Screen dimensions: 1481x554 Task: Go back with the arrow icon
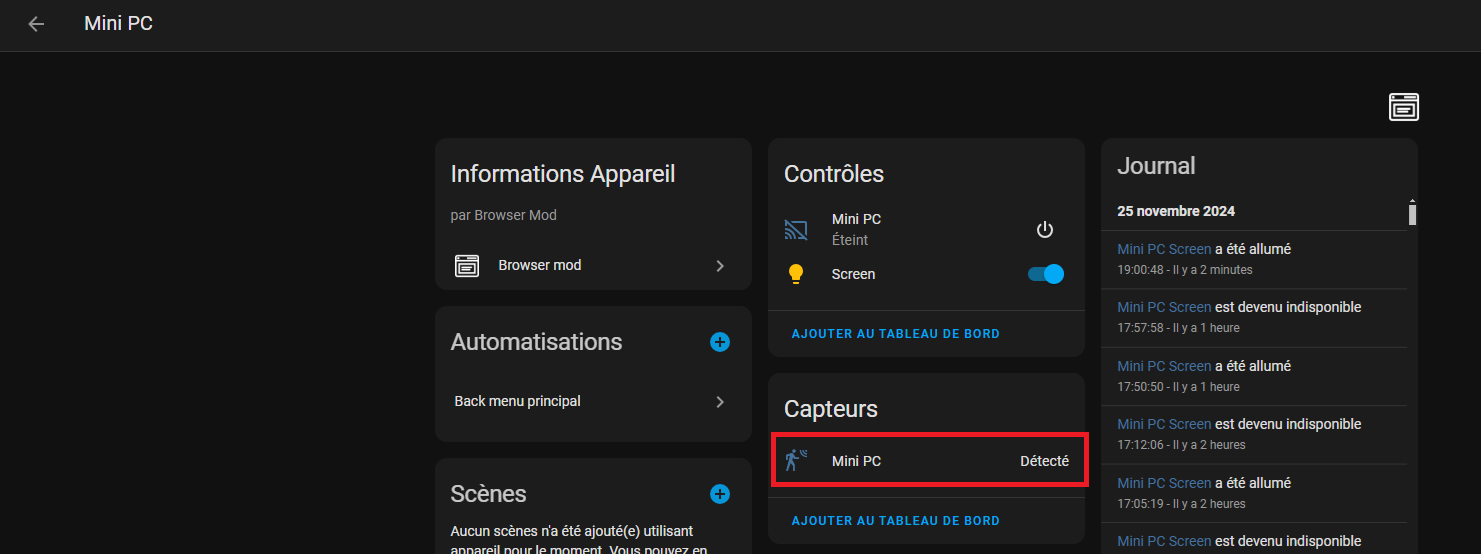tap(36, 24)
